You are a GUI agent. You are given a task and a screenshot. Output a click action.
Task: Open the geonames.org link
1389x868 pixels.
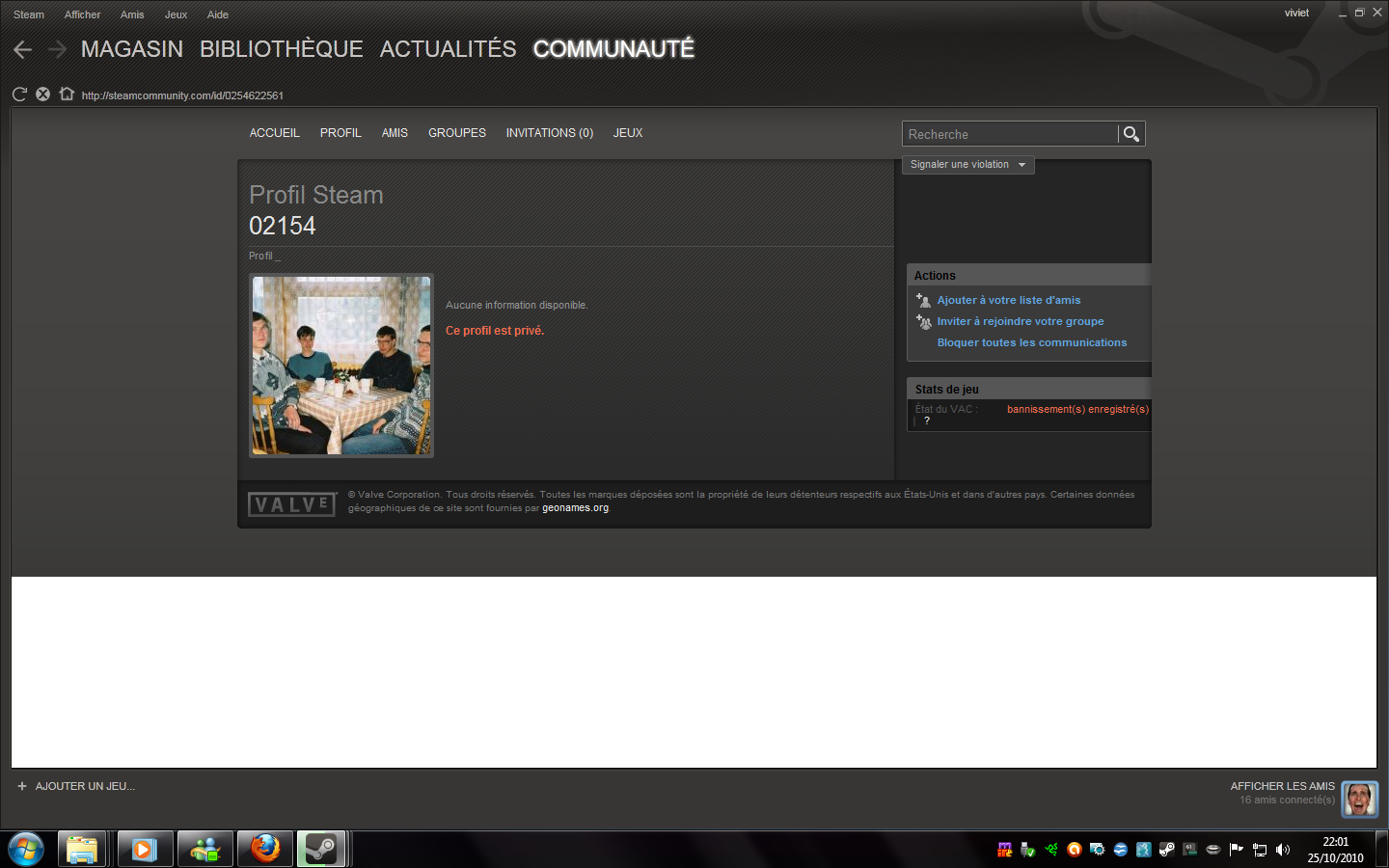click(575, 508)
